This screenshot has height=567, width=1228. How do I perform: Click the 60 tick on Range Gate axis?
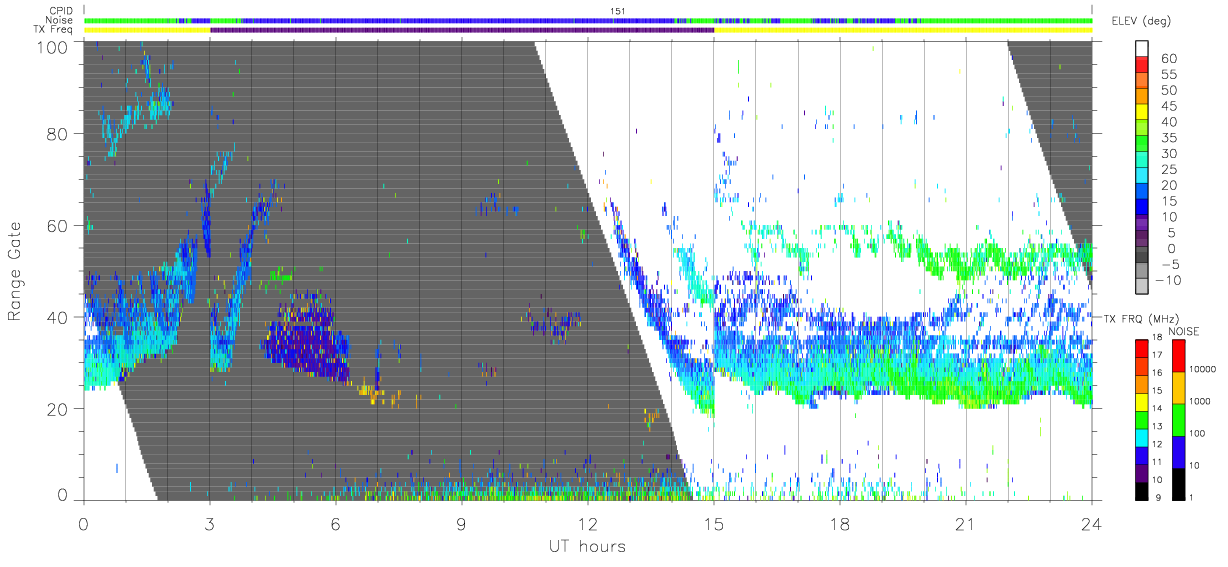[59, 225]
